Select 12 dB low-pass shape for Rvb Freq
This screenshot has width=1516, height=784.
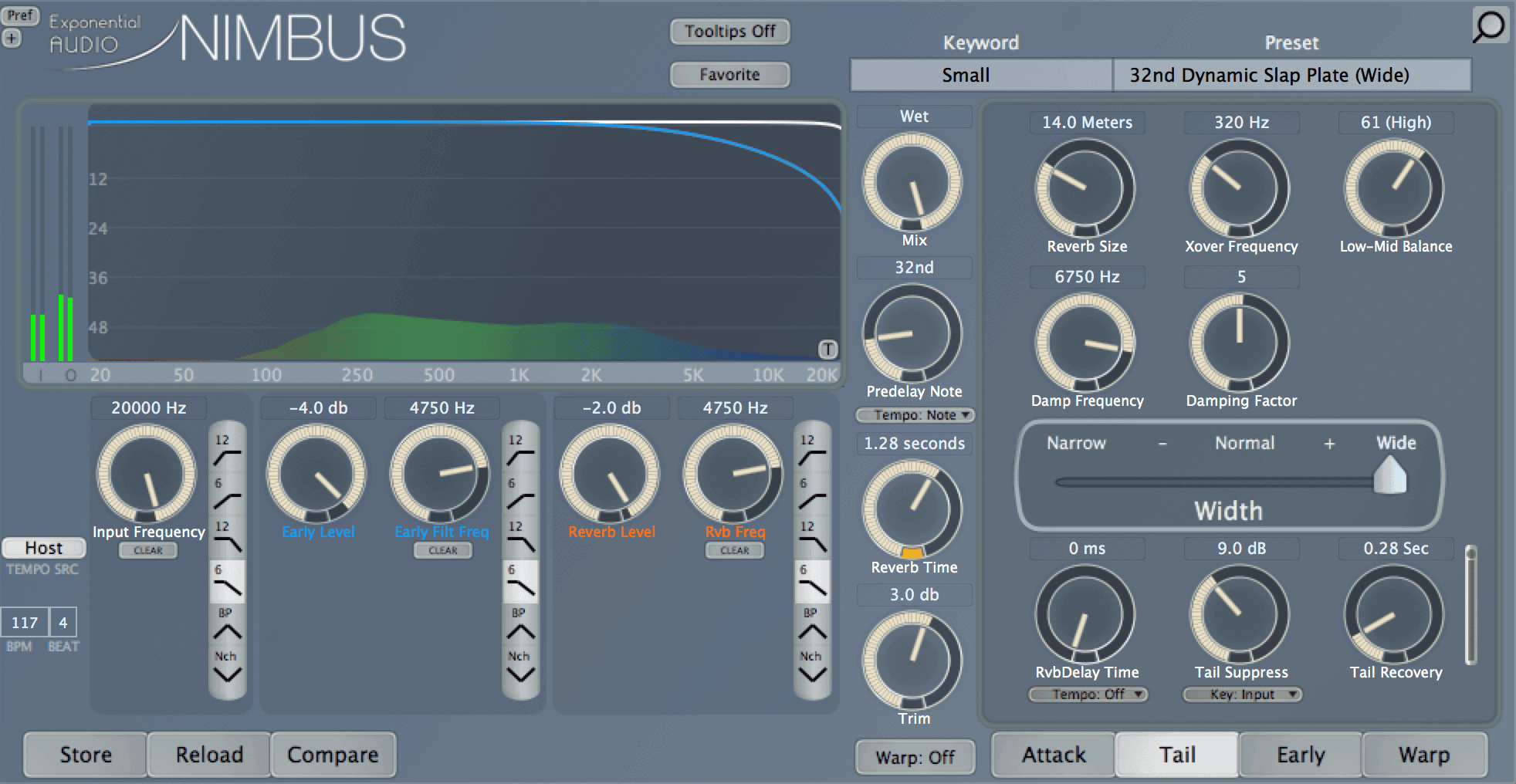pos(812,537)
